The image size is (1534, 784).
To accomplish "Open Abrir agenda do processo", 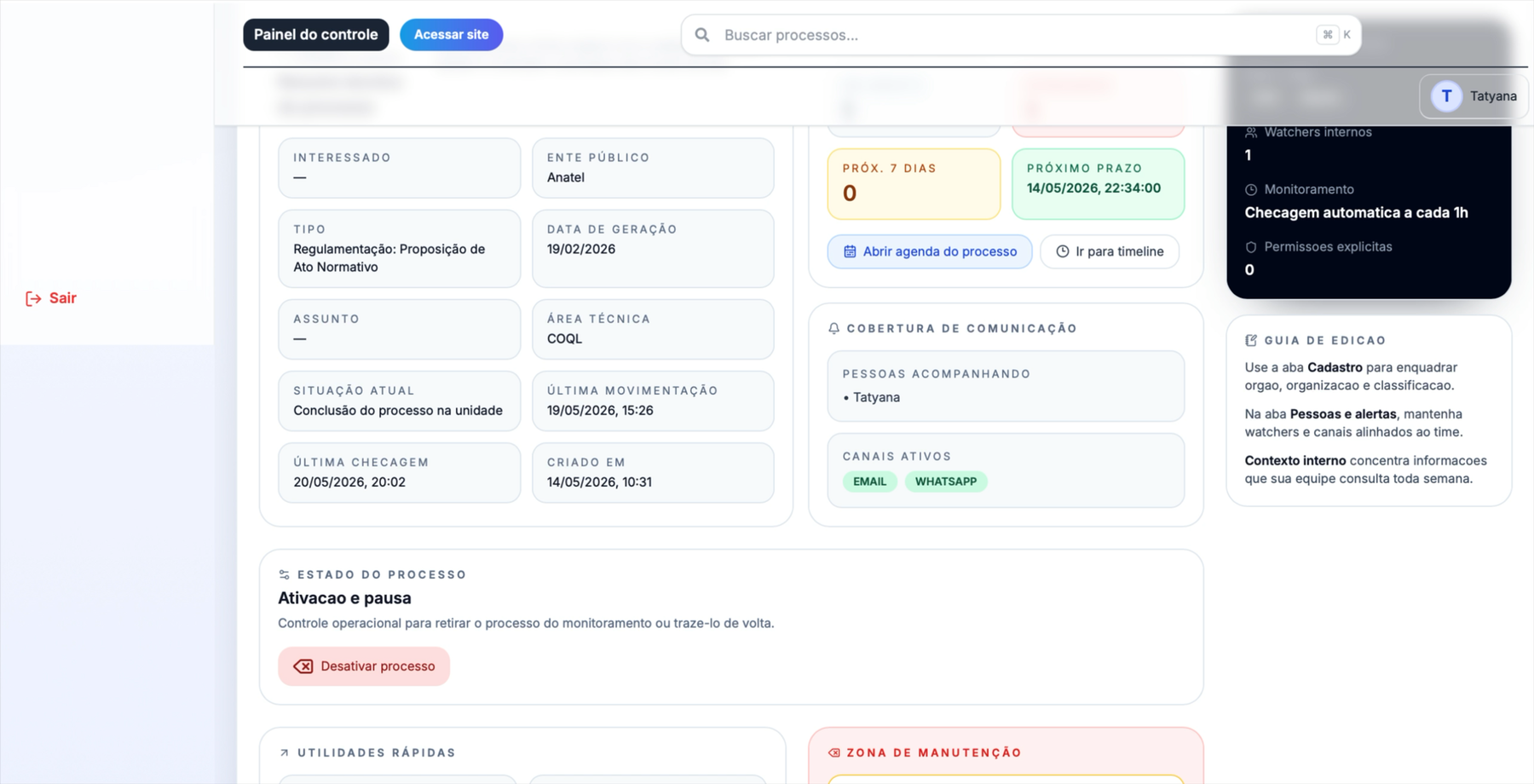I will point(930,251).
